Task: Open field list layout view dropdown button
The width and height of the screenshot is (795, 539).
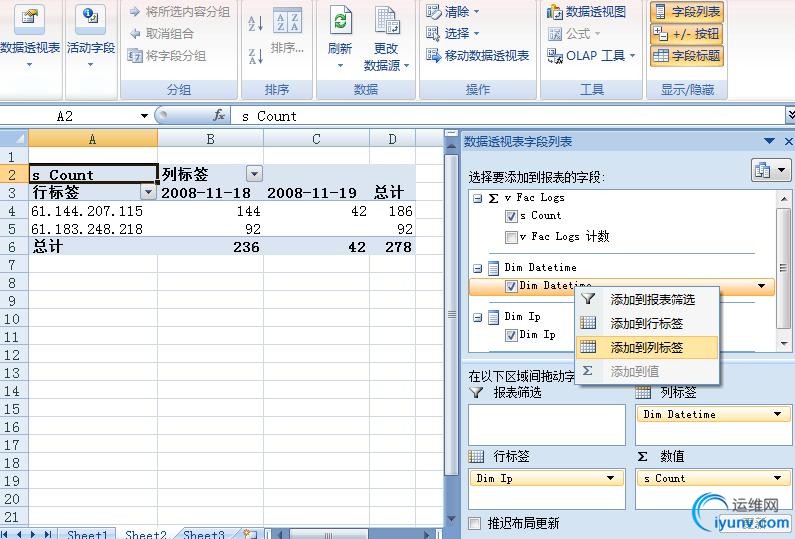Action: [771, 170]
